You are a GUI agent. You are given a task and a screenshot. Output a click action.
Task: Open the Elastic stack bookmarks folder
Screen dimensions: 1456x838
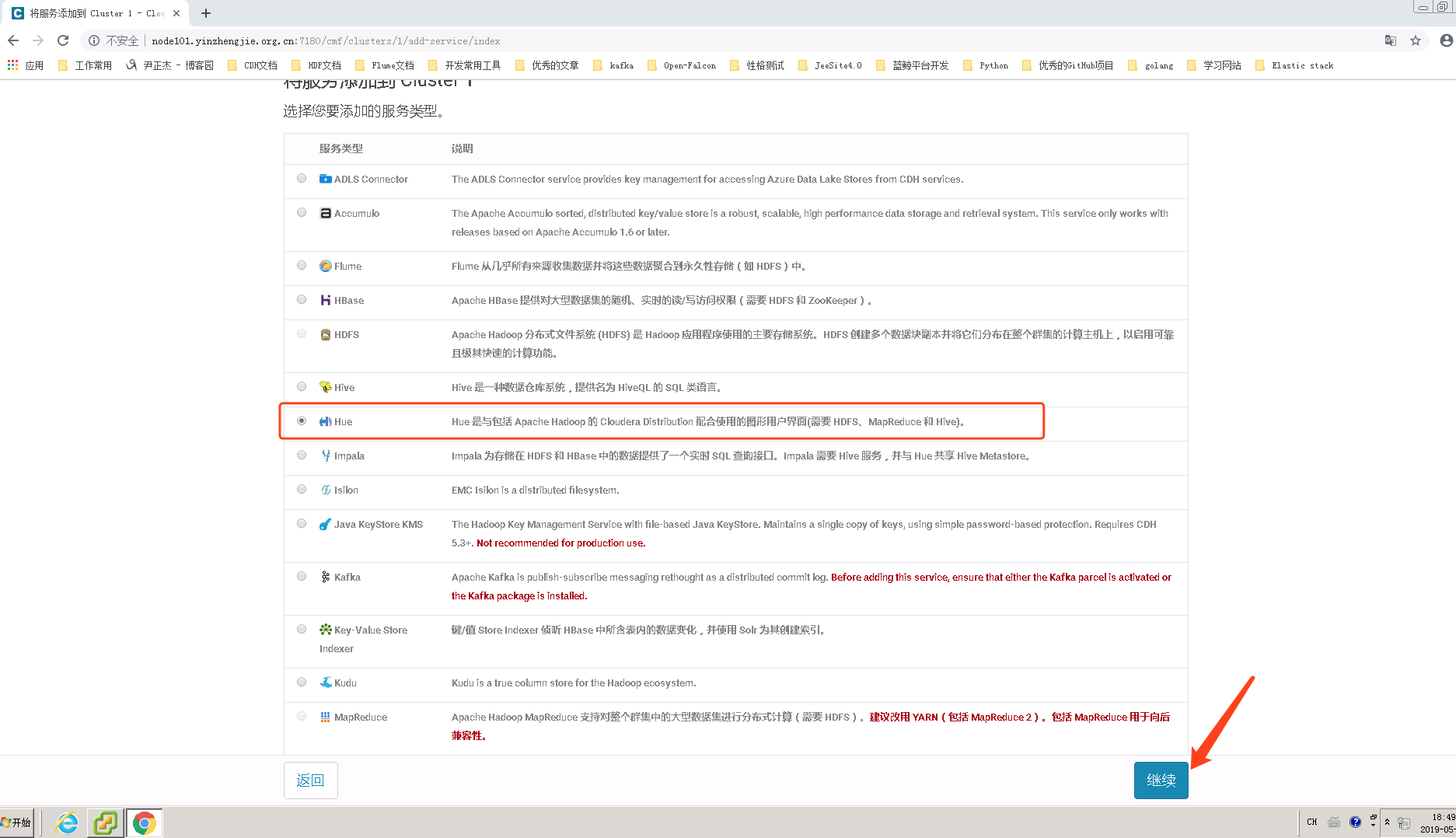tap(1301, 65)
